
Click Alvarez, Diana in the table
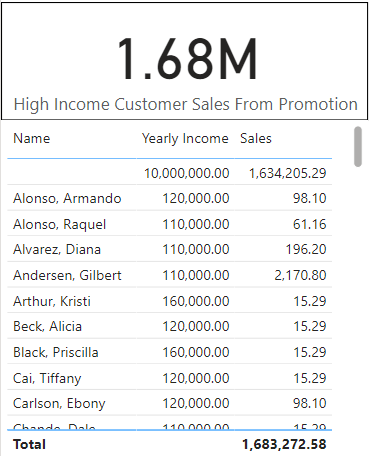tap(57, 249)
